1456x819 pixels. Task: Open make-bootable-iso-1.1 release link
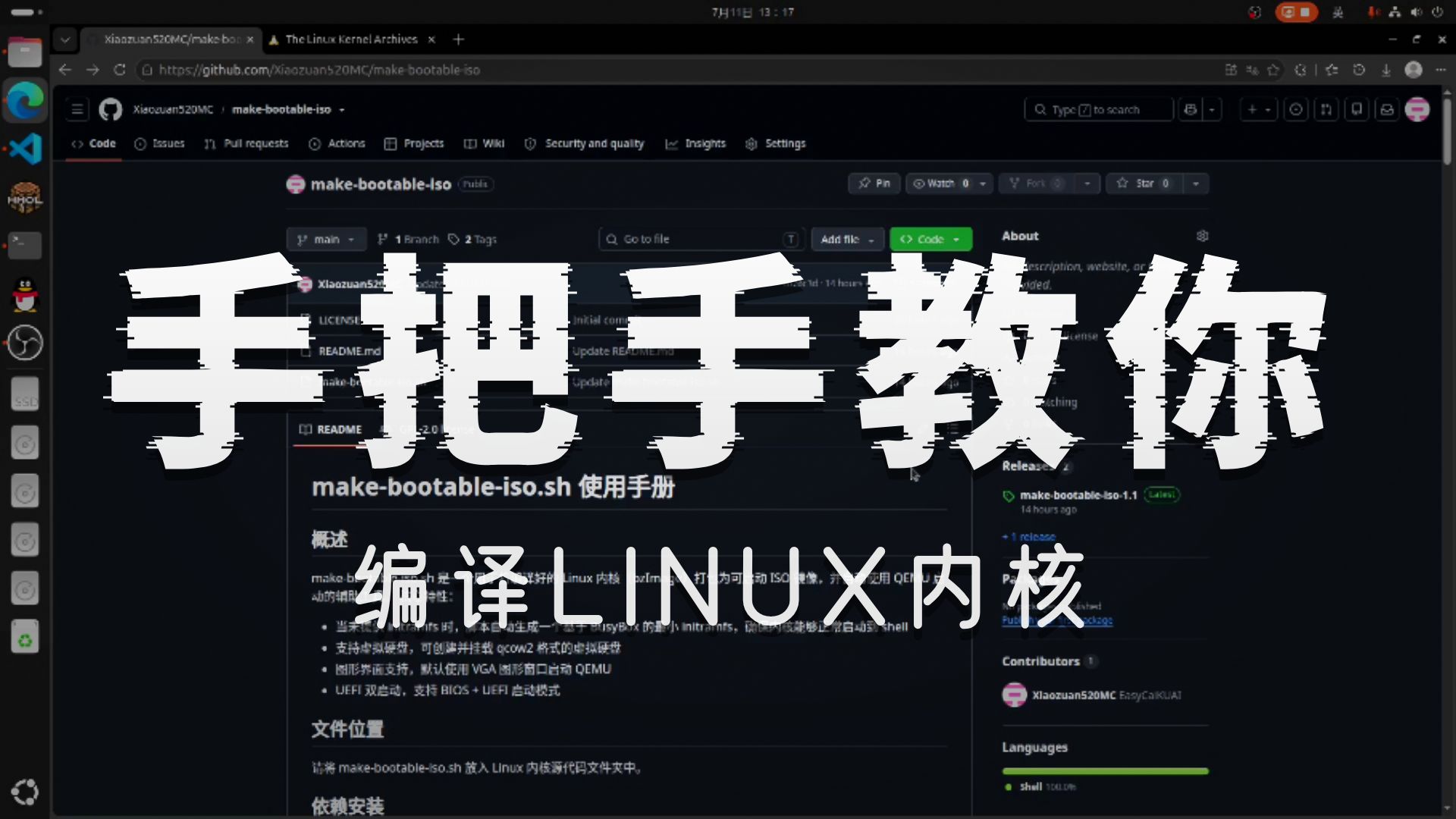pos(1078,495)
